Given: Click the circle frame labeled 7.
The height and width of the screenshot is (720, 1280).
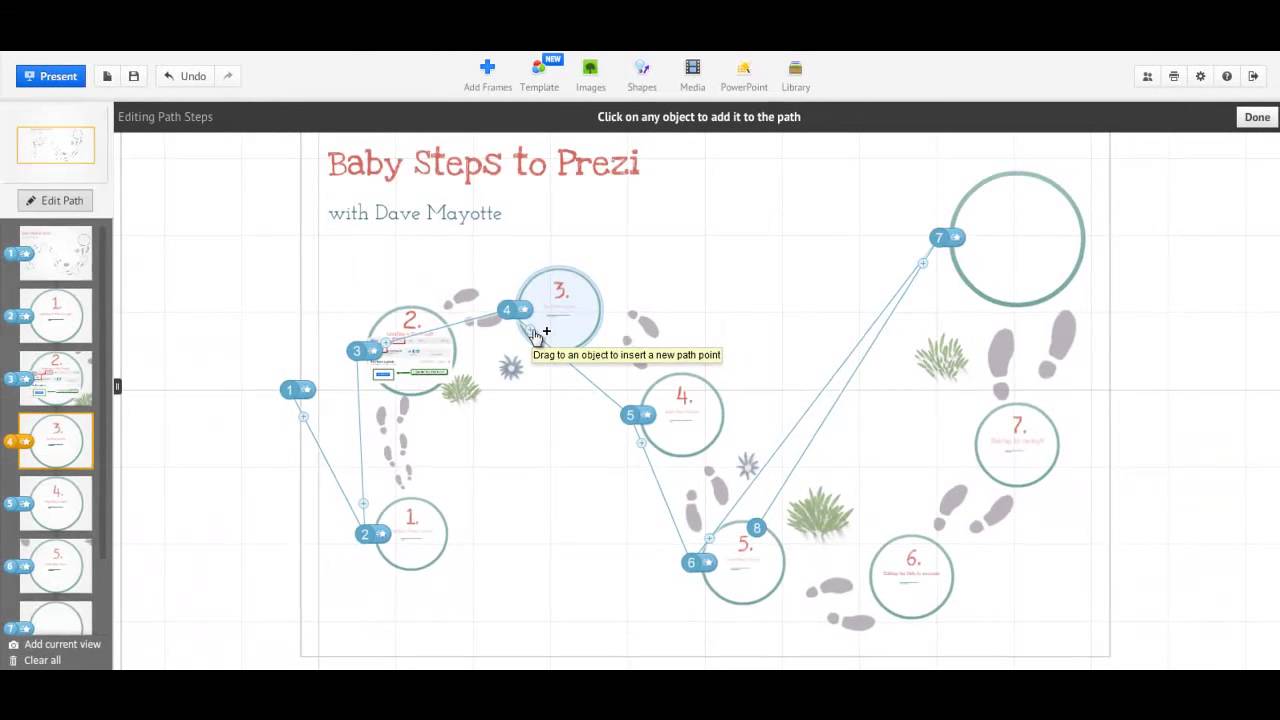Looking at the screenshot, I should [x=1017, y=444].
